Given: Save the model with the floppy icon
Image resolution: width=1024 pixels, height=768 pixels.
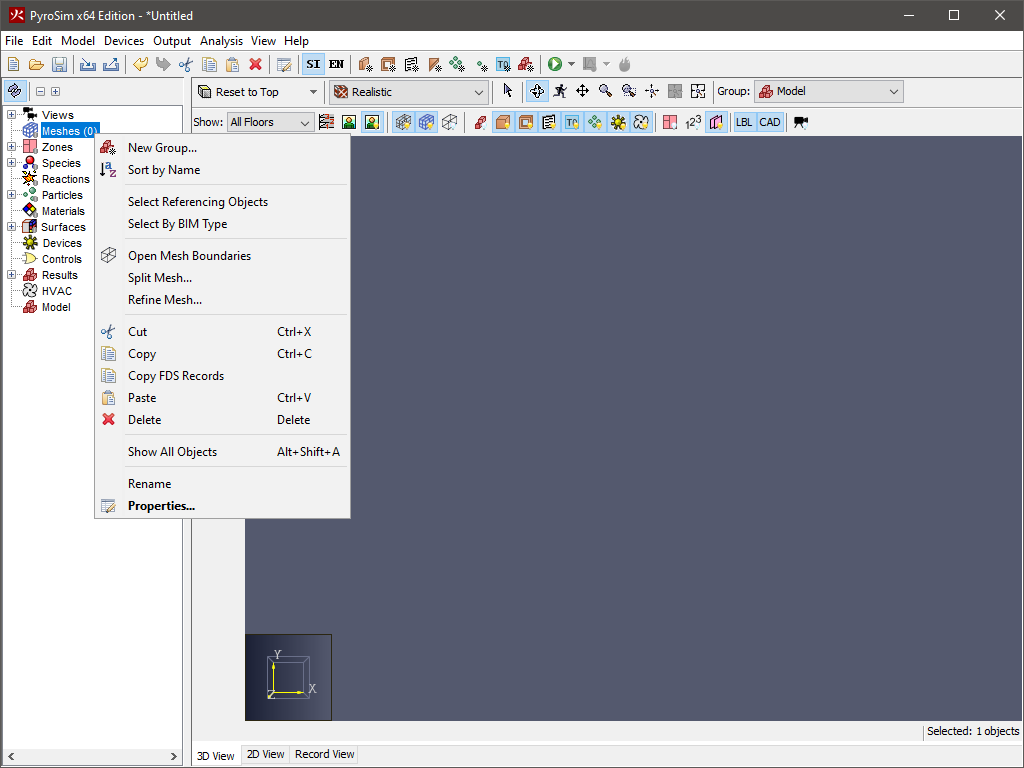Looking at the screenshot, I should point(59,65).
